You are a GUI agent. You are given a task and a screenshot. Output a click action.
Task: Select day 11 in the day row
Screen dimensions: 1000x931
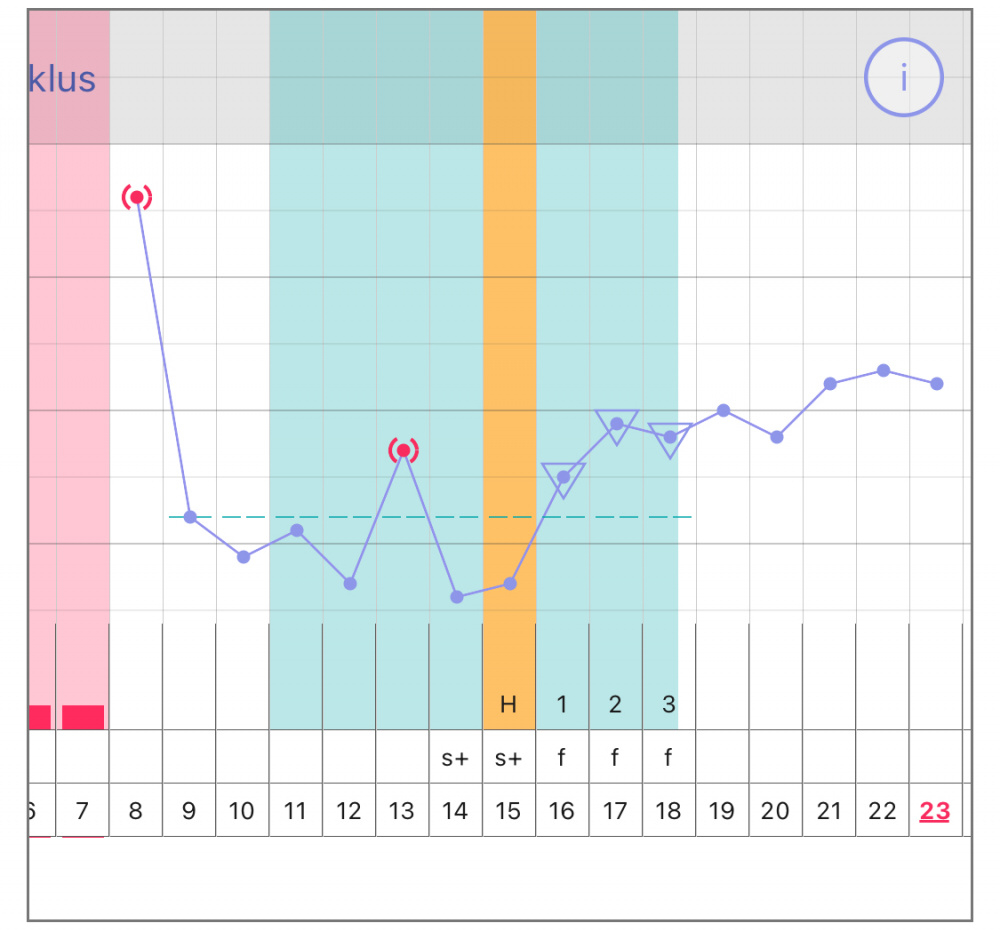(x=295, y=812)
